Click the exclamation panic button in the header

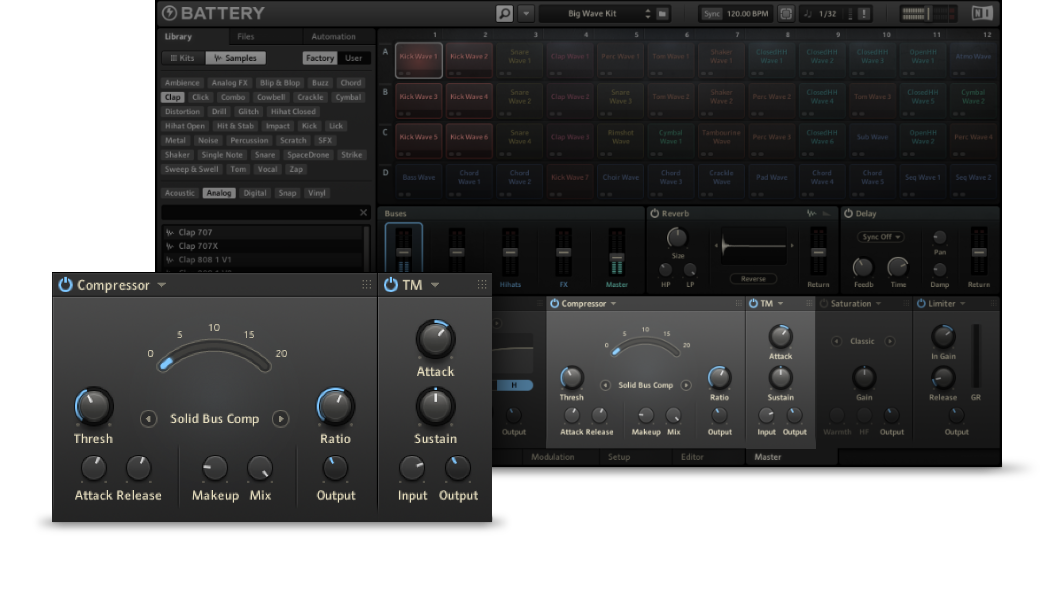tap(864, 13)
